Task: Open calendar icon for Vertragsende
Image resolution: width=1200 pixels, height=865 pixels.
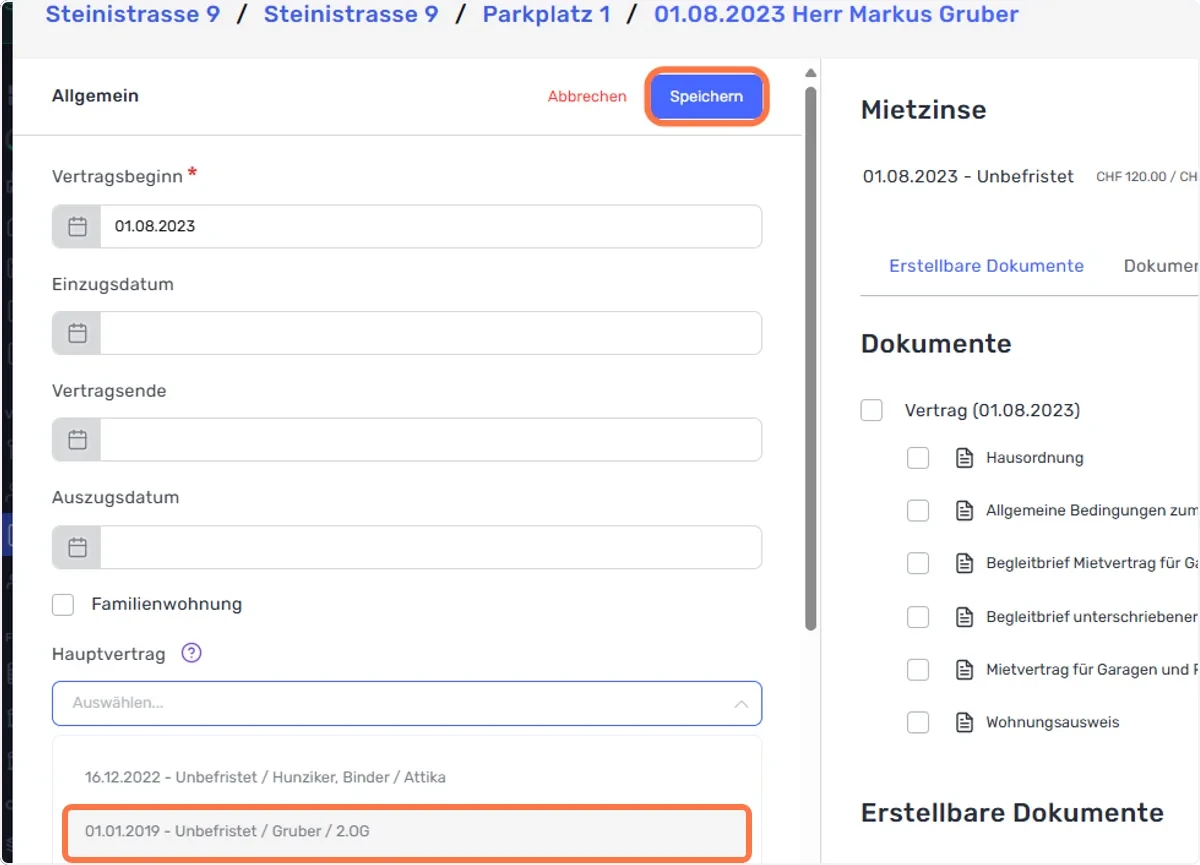Action: [77, 440]
